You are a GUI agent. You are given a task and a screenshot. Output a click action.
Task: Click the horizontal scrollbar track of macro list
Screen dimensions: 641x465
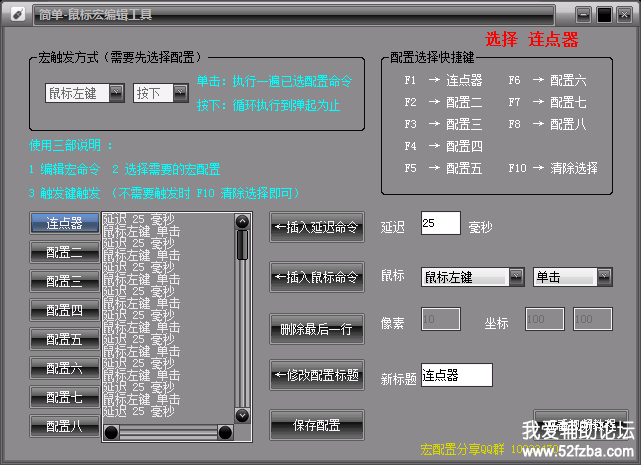click(168, 433)
